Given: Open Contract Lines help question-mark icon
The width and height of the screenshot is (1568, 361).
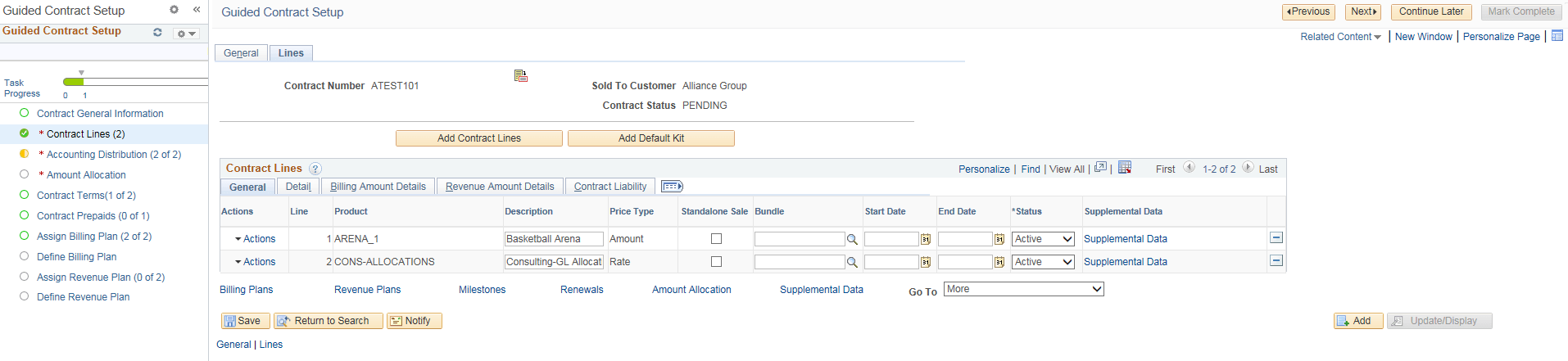Looking at the screenshot, I should (x=315, y=169).
